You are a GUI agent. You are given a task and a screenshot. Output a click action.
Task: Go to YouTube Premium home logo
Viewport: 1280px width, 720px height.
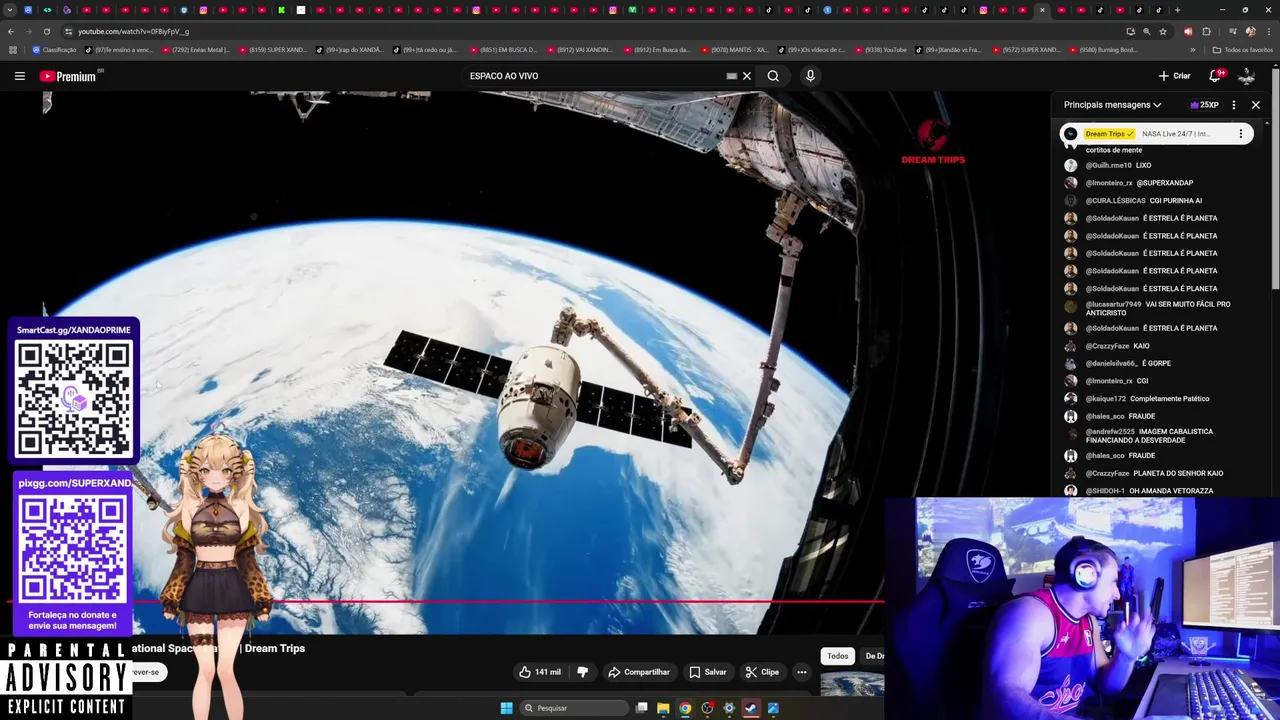point(70,76)
